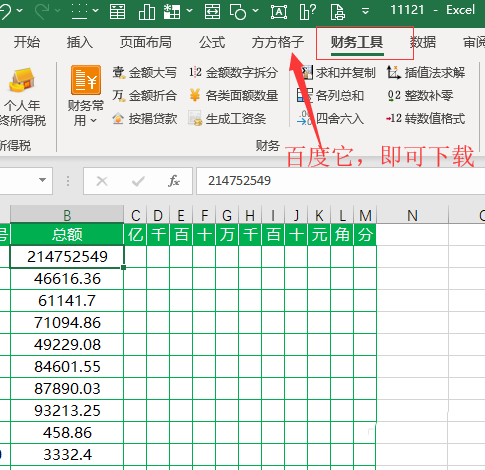Click the Cancel X button in the formula bar
The width and height of the screenshot is (485, 470).
[x=102, y=181]
